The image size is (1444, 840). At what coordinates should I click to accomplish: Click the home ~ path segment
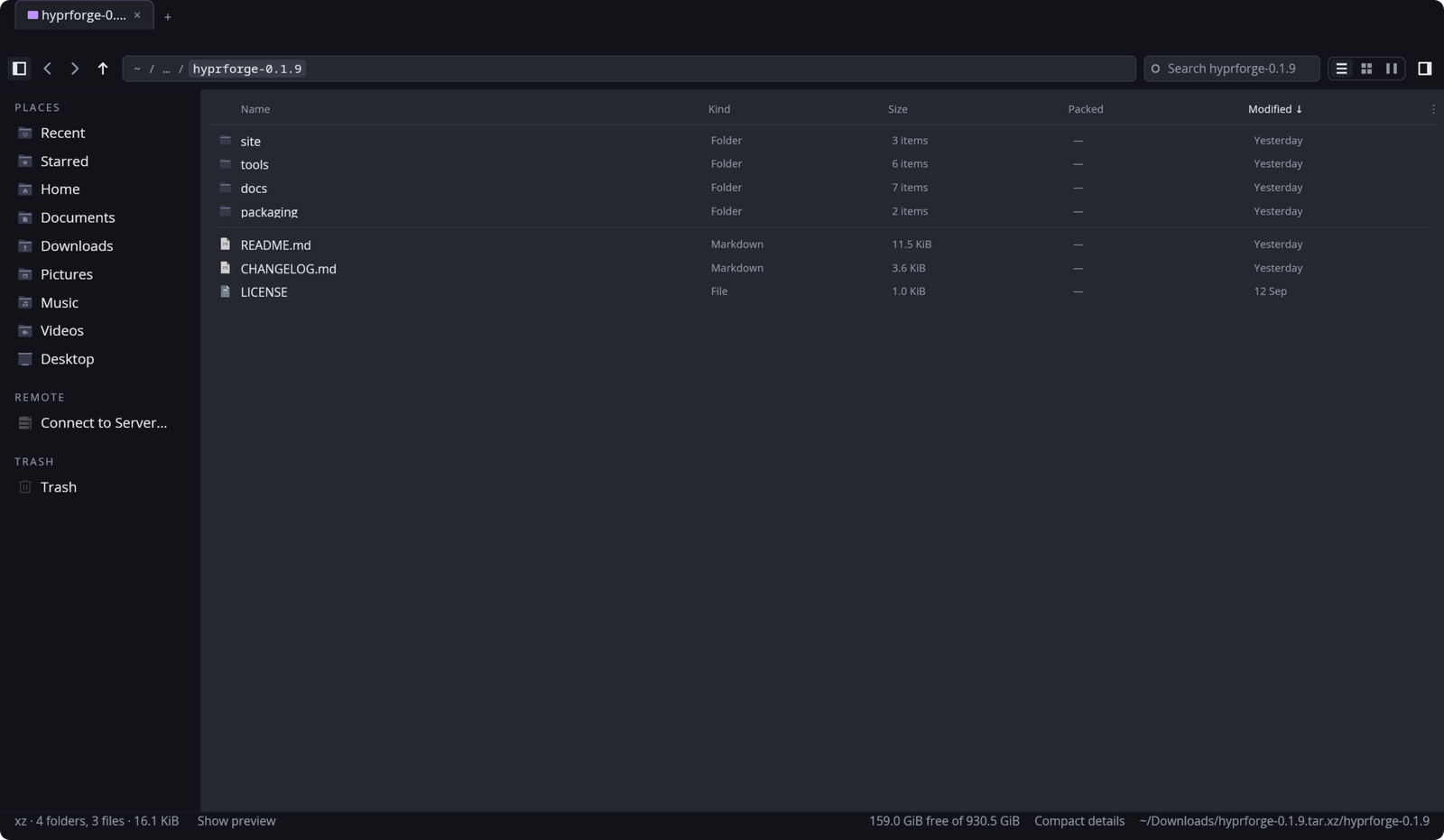[x=137, y=69]
